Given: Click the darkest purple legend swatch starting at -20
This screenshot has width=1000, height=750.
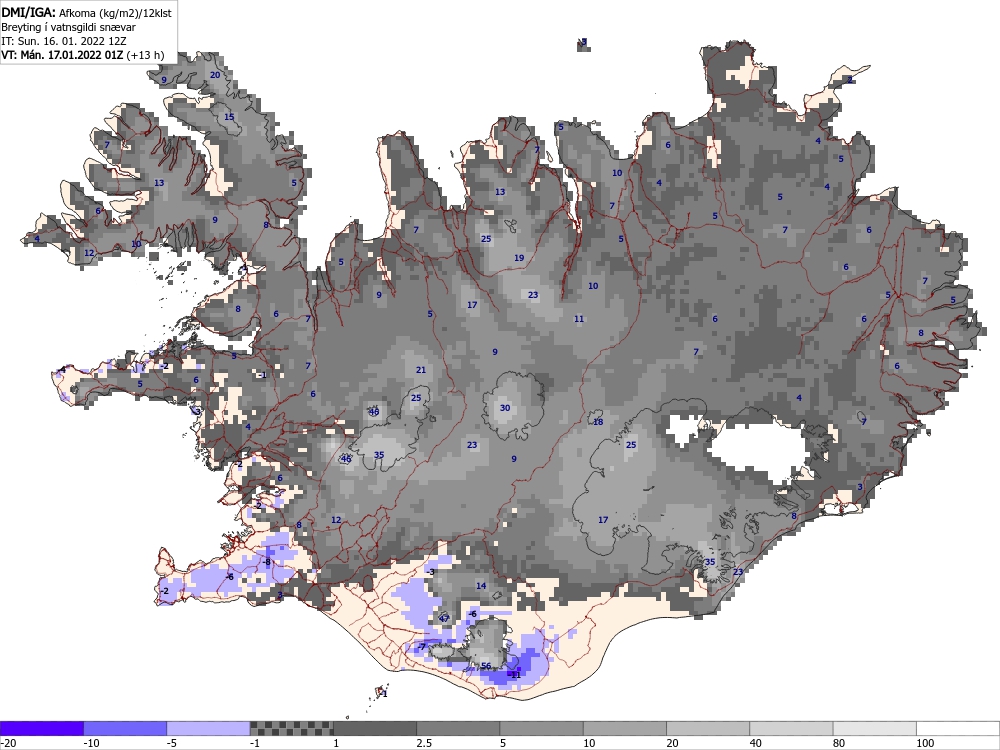Looking at the screenshot, I should (x=42, y=728).
